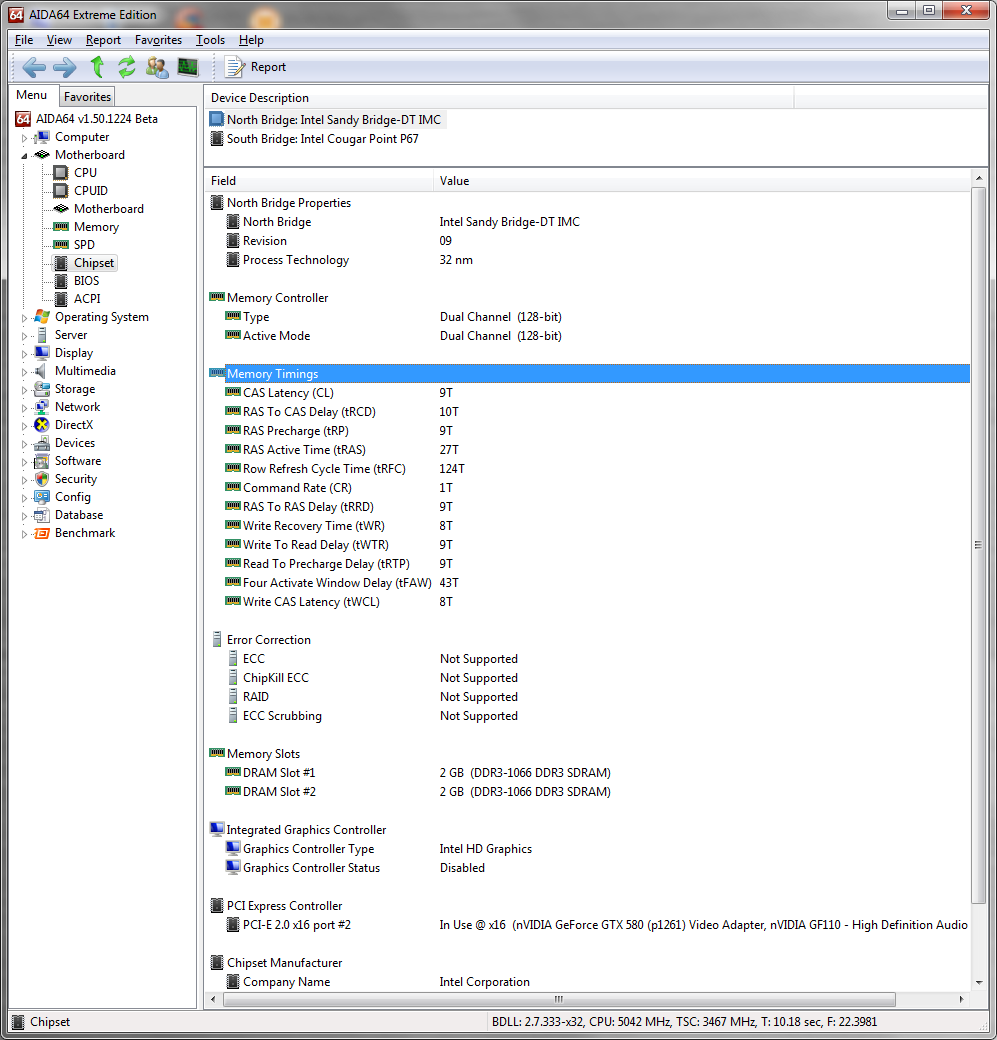Open the Report menu
Screen dimensions: 997x1040
103,40
